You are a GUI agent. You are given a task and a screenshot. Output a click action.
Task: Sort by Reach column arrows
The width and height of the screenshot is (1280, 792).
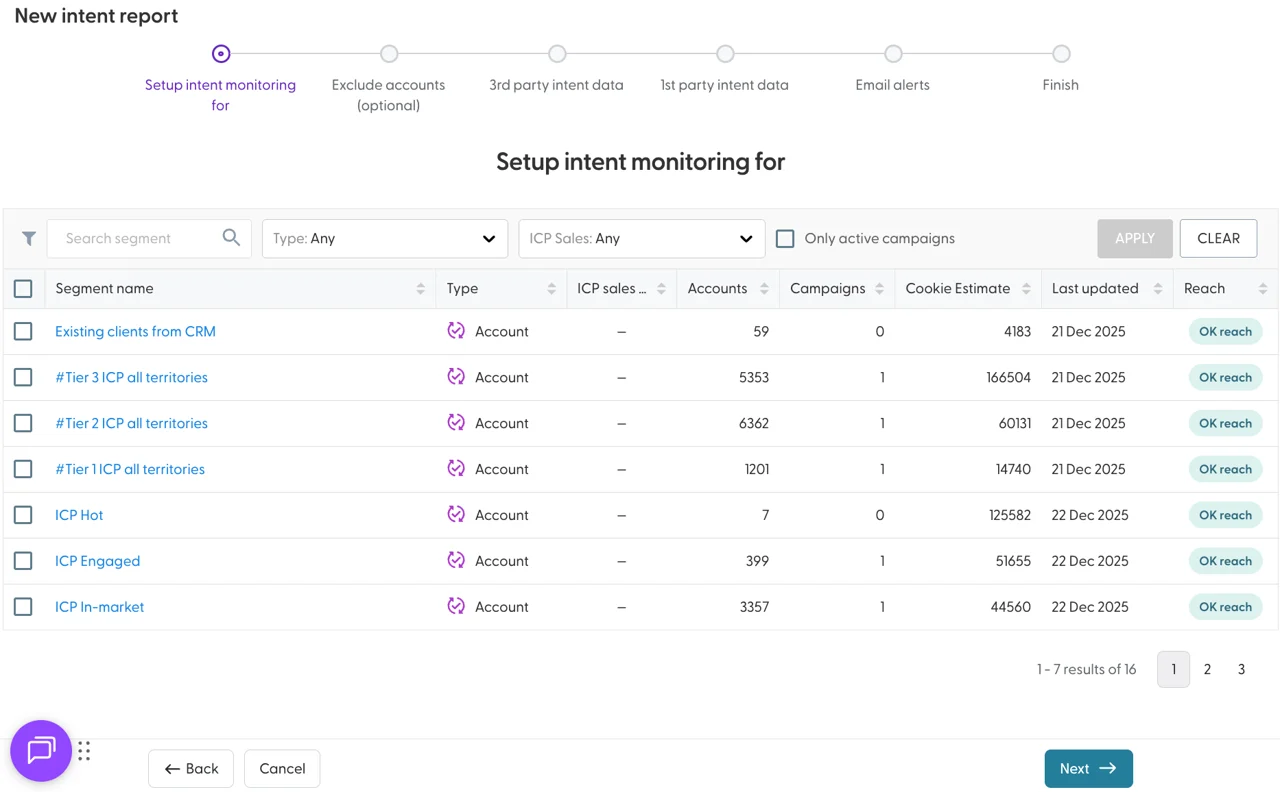1263,289
